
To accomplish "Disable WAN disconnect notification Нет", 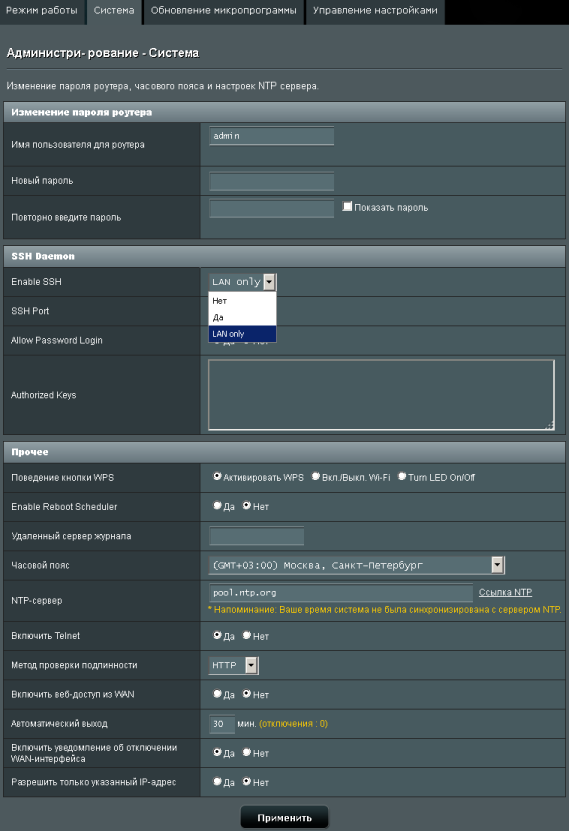I will [247, 752].
